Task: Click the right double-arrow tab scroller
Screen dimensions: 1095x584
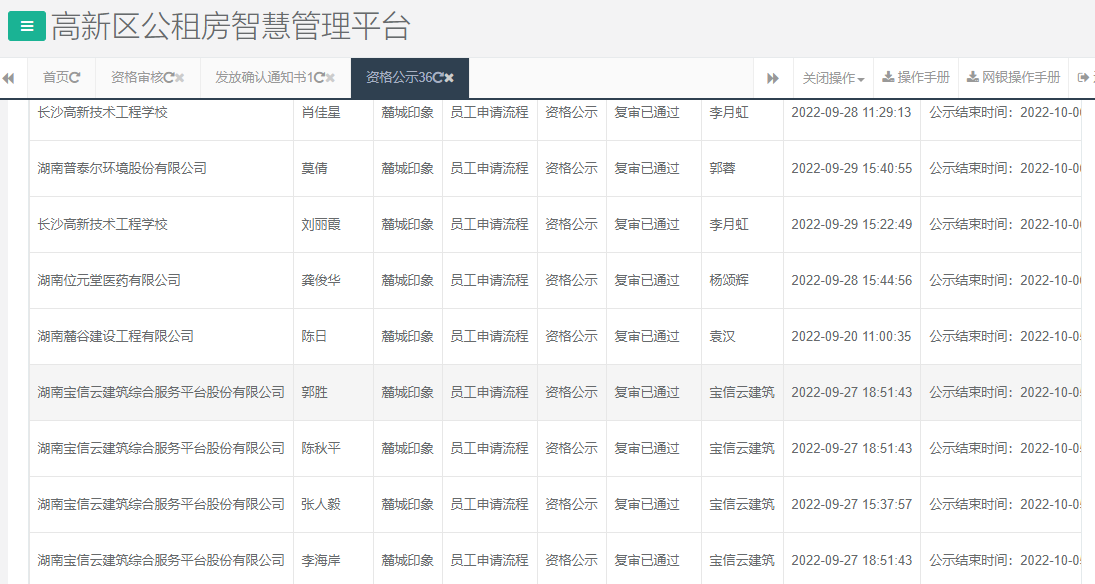Action: (773, 77)
